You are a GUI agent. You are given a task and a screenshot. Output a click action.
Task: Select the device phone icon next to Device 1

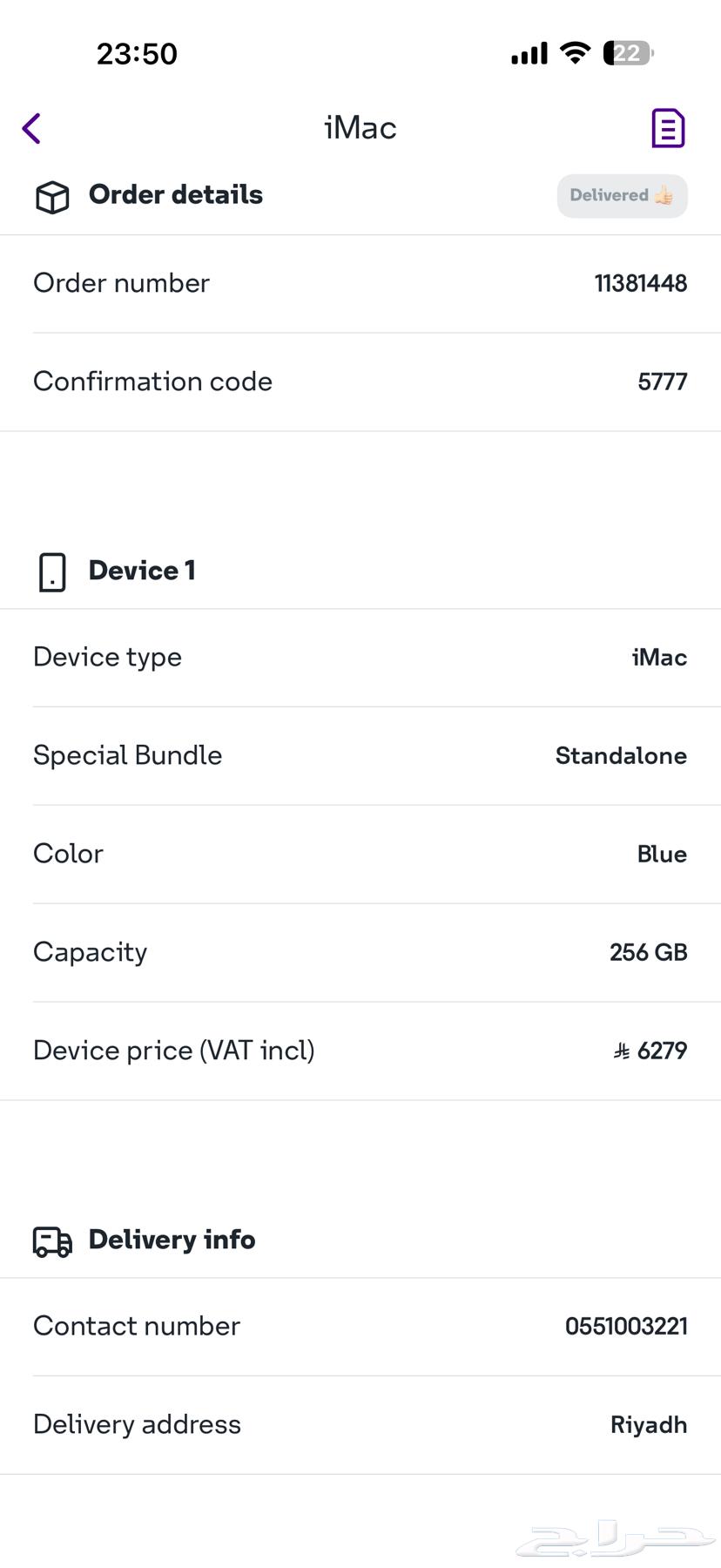[52, 571]
